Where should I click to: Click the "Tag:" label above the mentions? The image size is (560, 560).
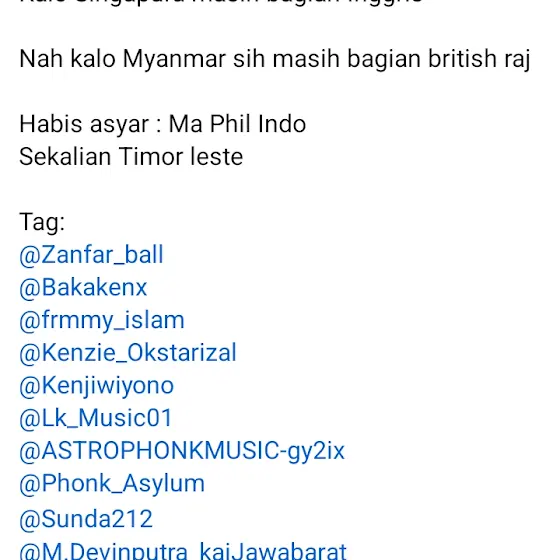point(42,222)
